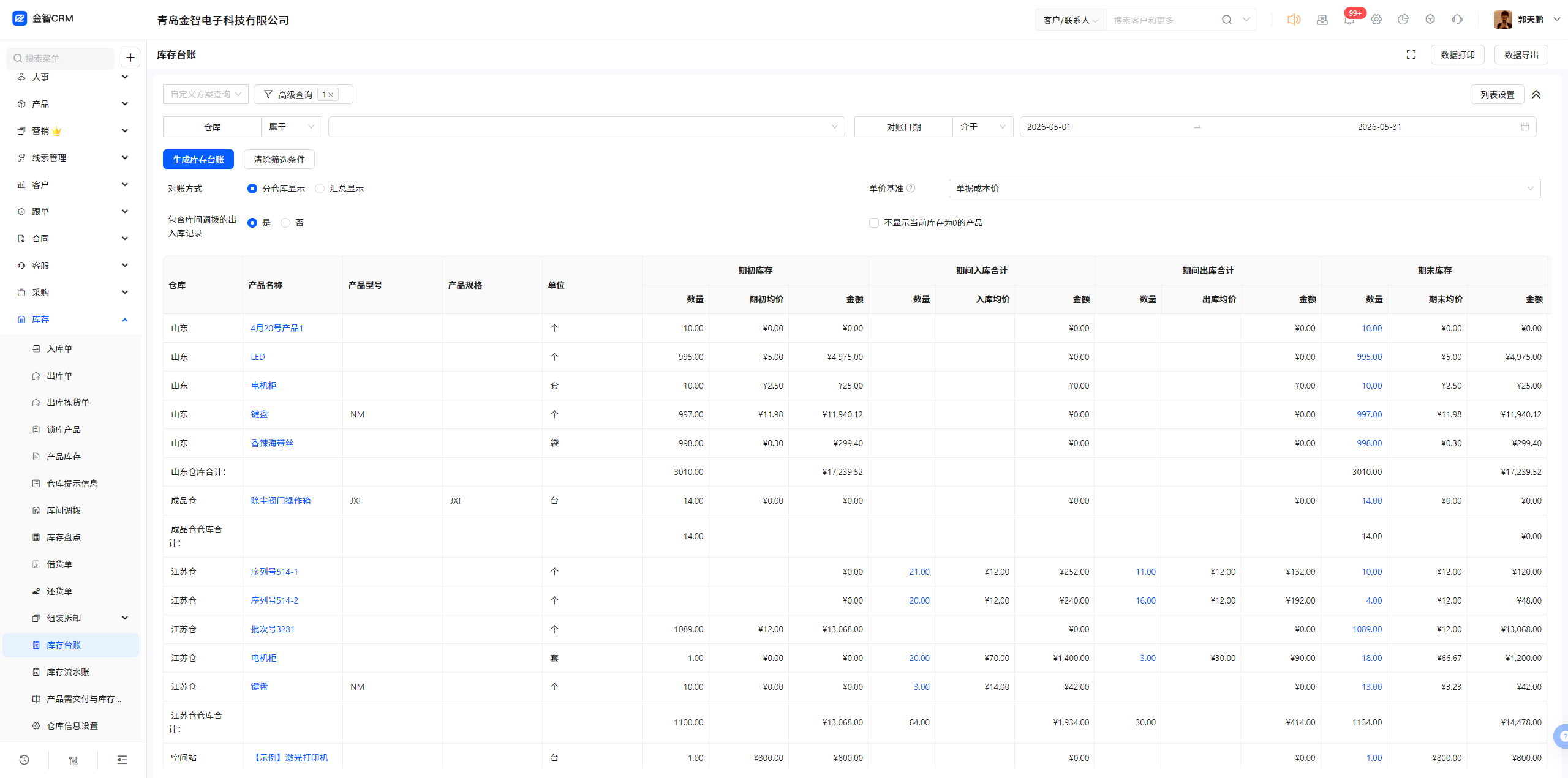
Task: Click the add menu plus icon
Action: [x=130, y=58]
